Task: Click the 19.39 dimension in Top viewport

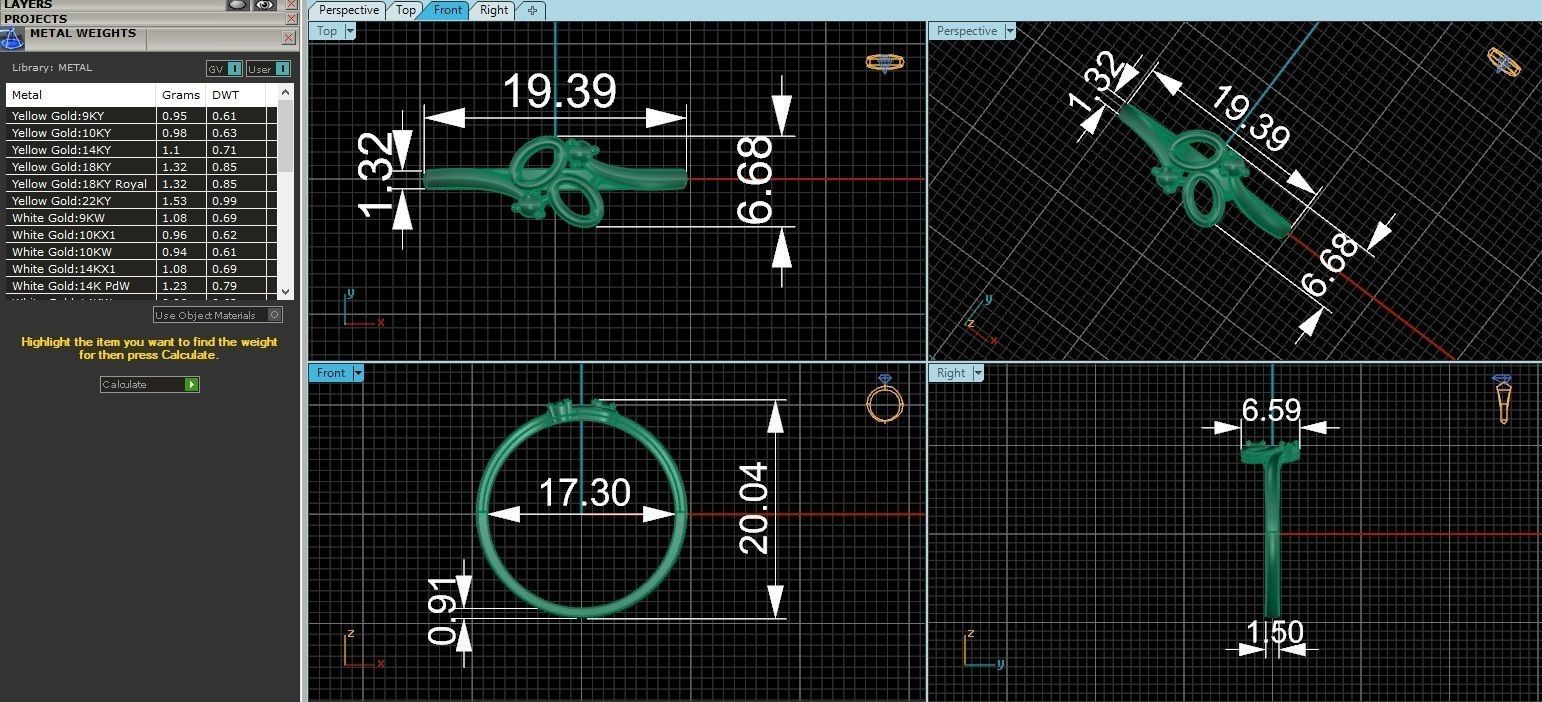Action: tap(559, 91)
